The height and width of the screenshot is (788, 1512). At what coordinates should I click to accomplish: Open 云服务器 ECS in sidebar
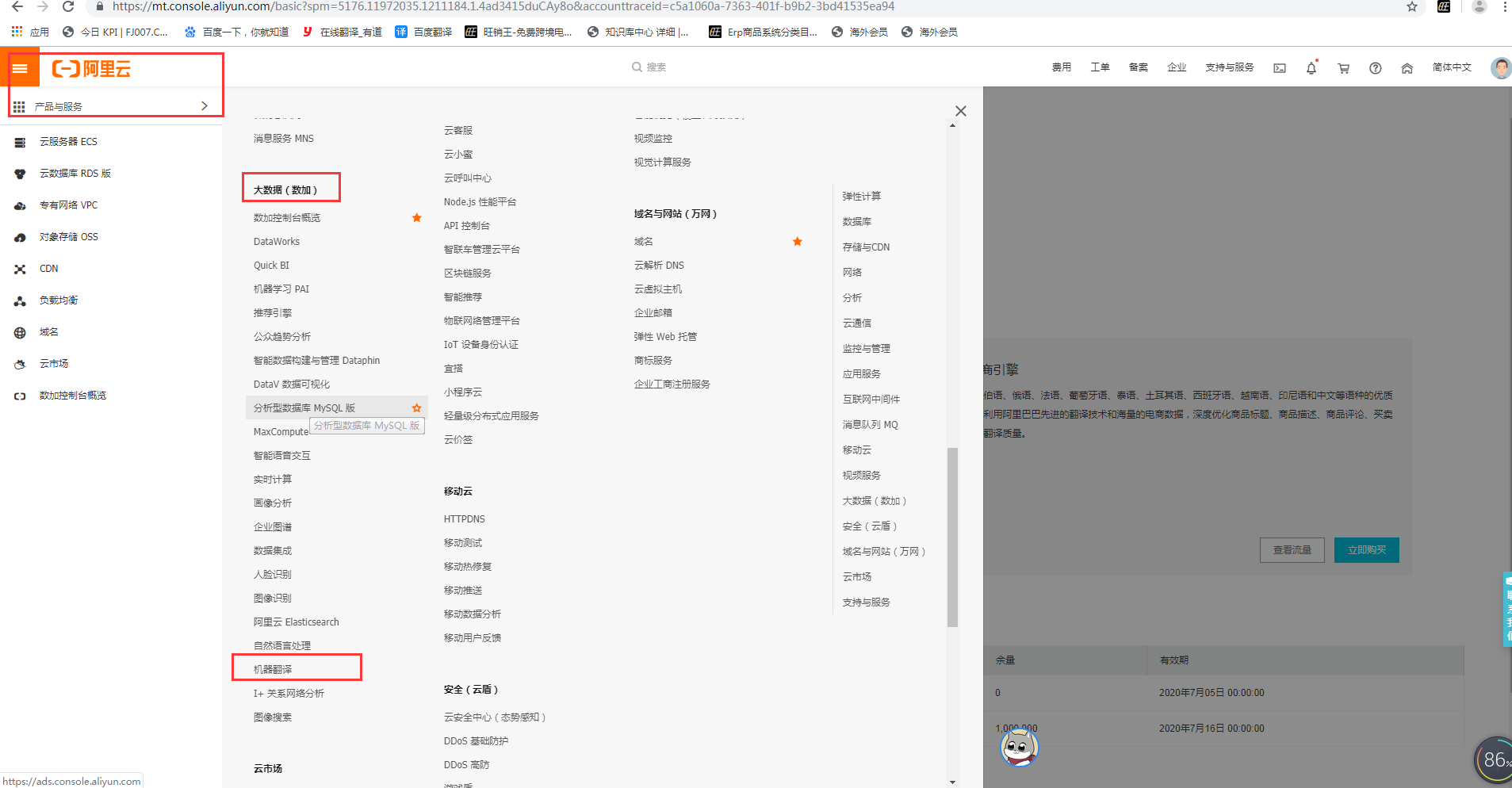coord(68,142)
